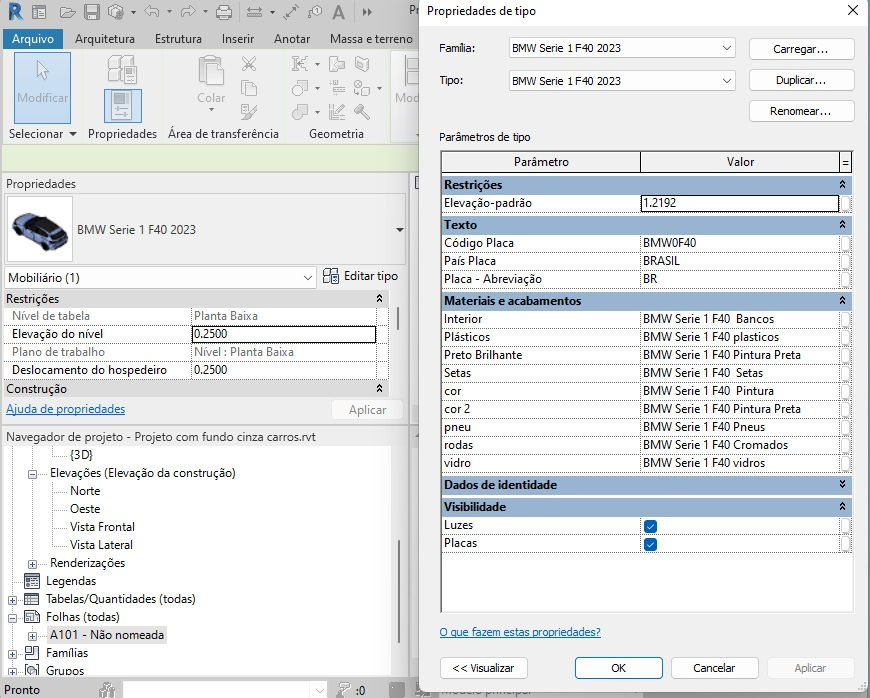Click the Cancelar button
The image size is (870, 698).
pyautogui.click(x=715, y=668)
